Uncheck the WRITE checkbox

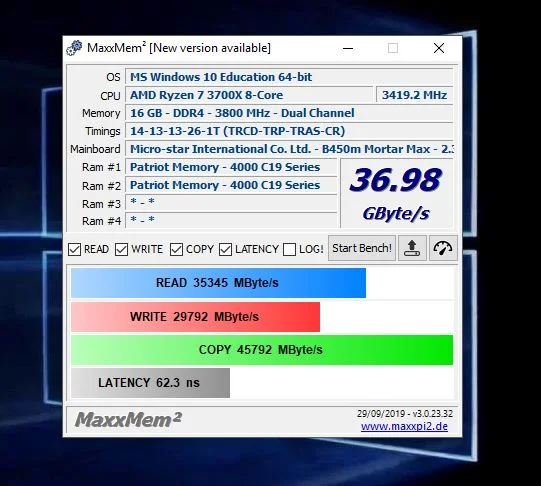point(121,249)
